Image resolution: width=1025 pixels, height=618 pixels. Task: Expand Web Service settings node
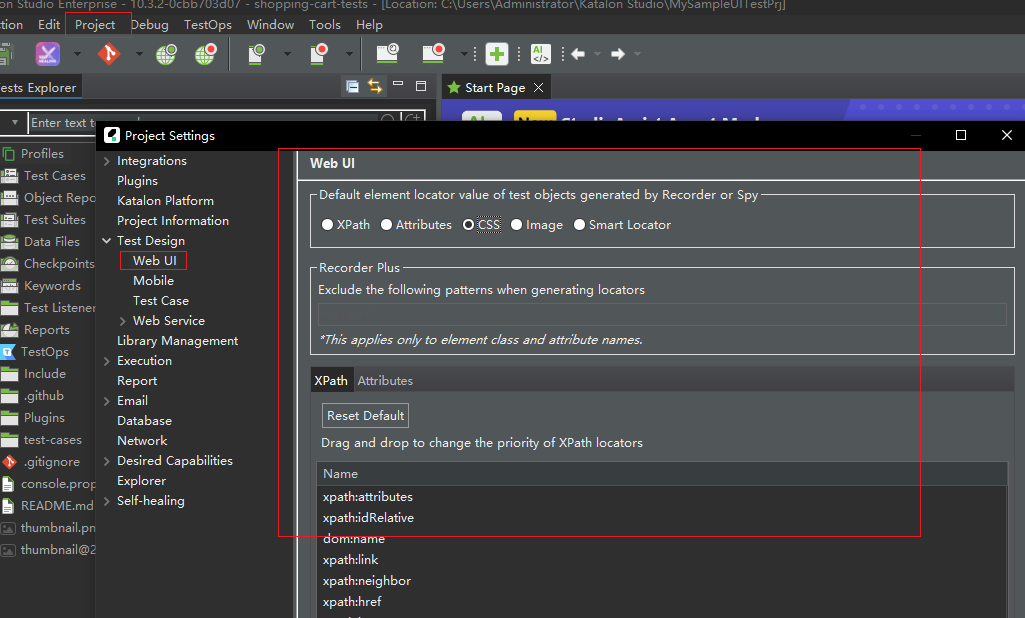(x=122, y=321)
